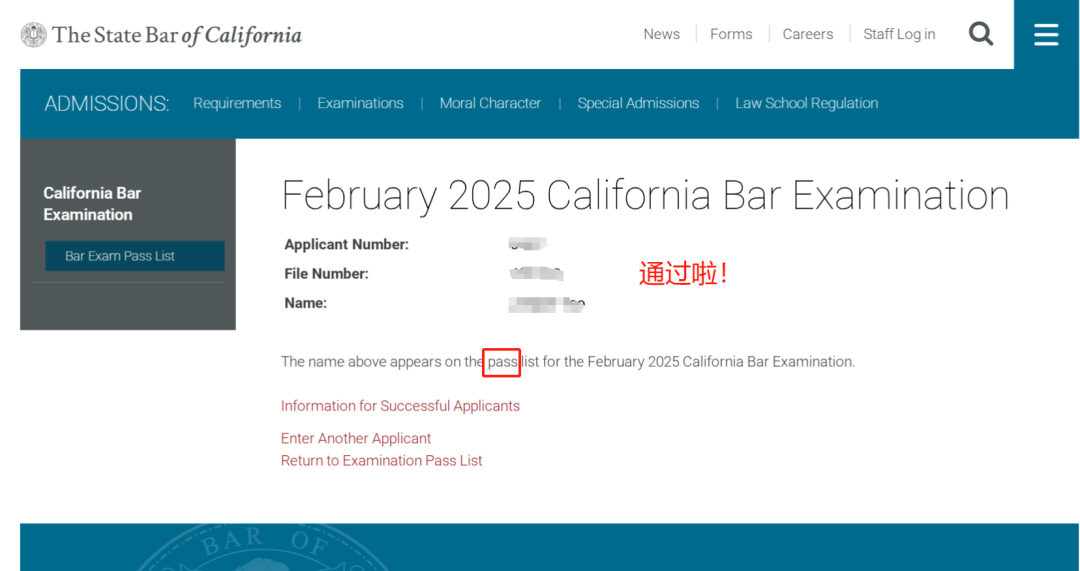Select the Special Admissions menu item

tap(638, 103)
